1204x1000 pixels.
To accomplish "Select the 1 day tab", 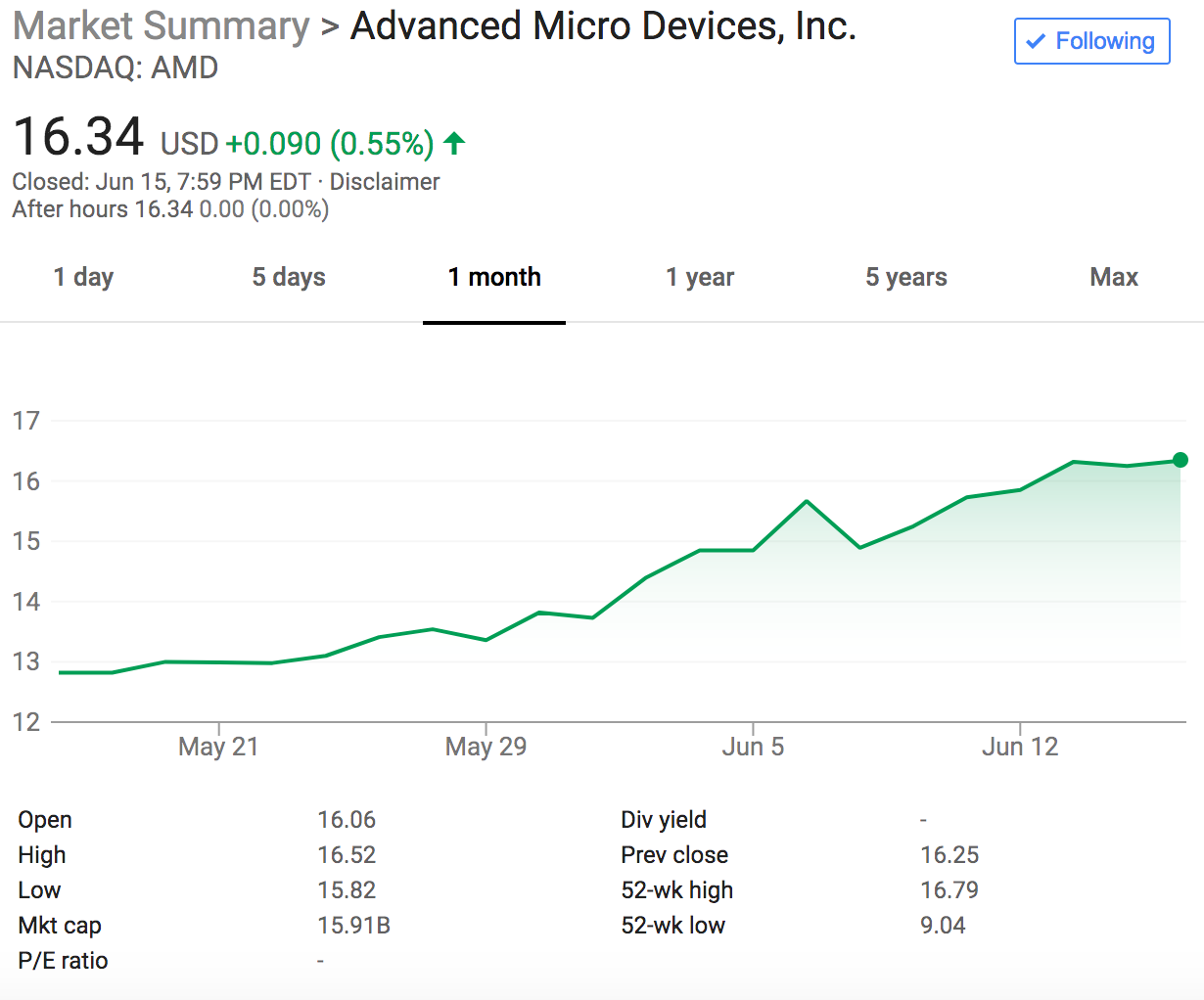I will [83, 278].
